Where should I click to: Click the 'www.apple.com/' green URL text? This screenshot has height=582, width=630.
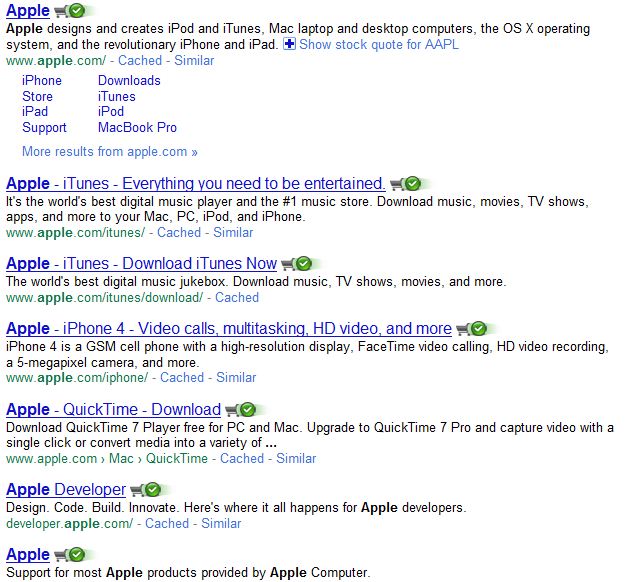tap(56, 61)
